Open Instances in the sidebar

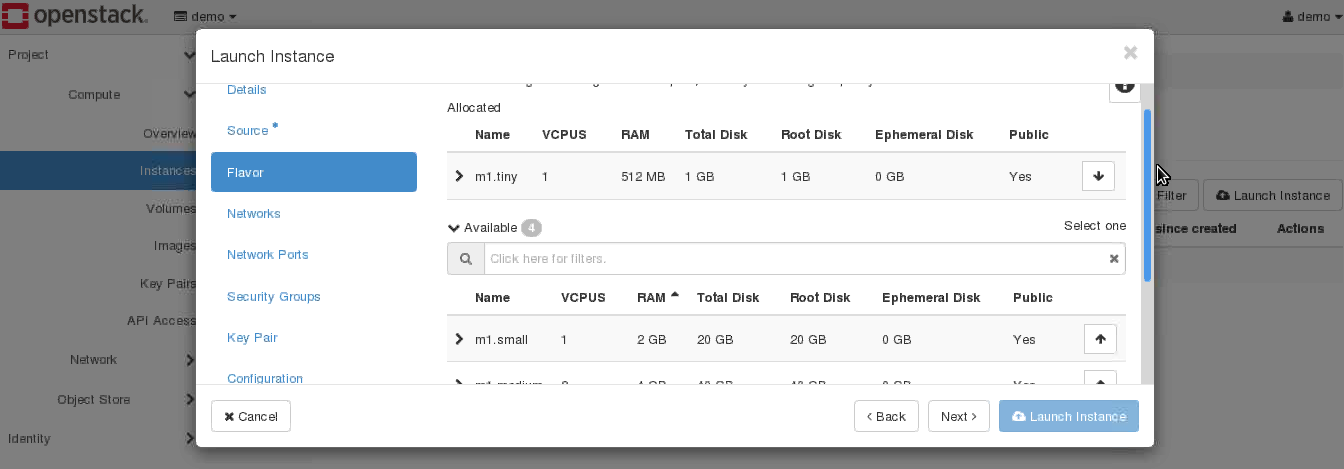[98, 171]
